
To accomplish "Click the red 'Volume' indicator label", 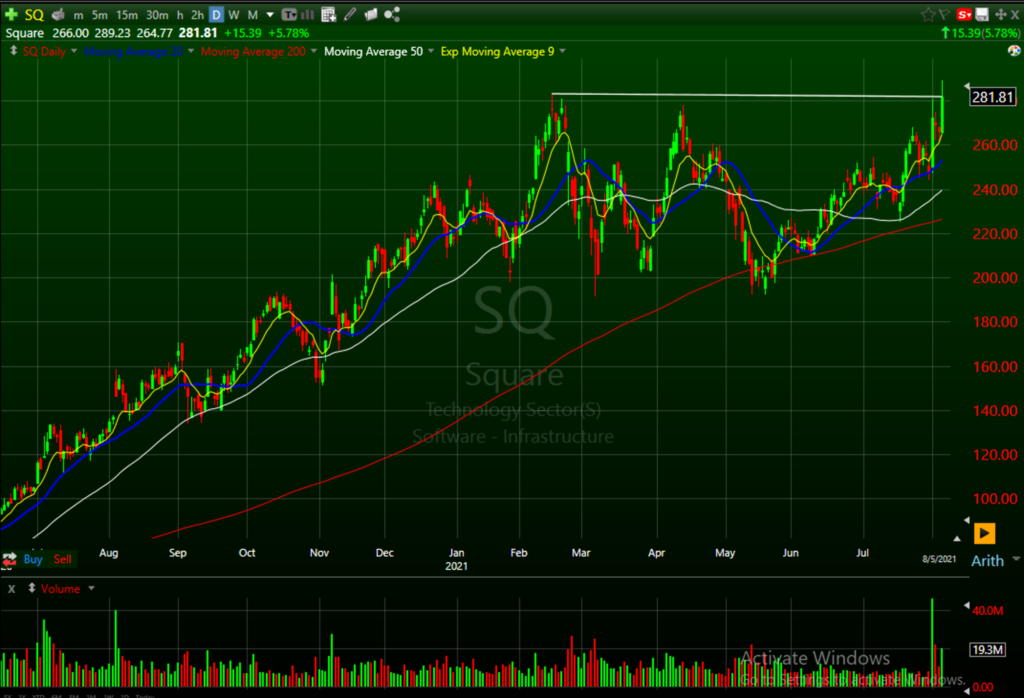I will (x=60, y=589).
